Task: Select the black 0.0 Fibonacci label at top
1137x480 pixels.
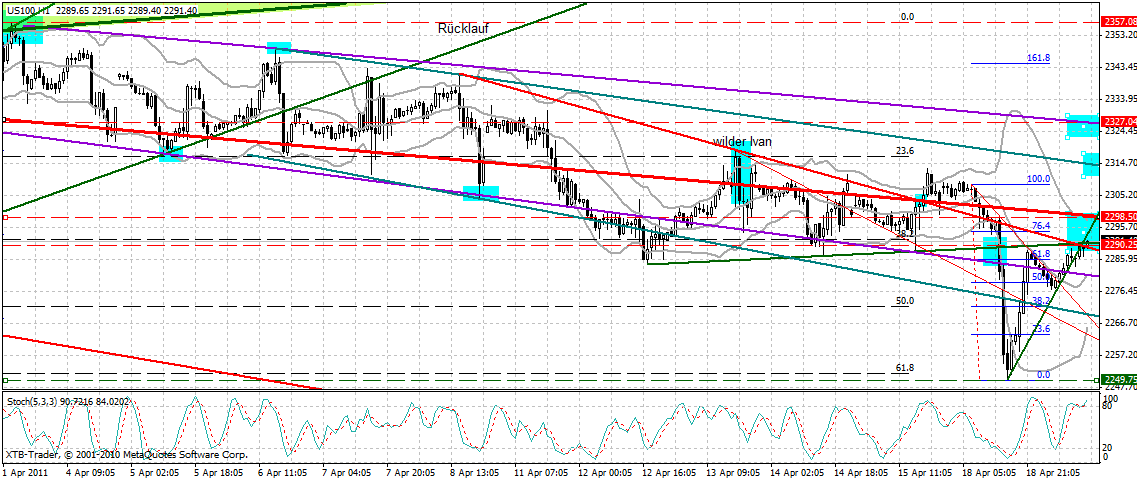Action: (x=907, y=17)
